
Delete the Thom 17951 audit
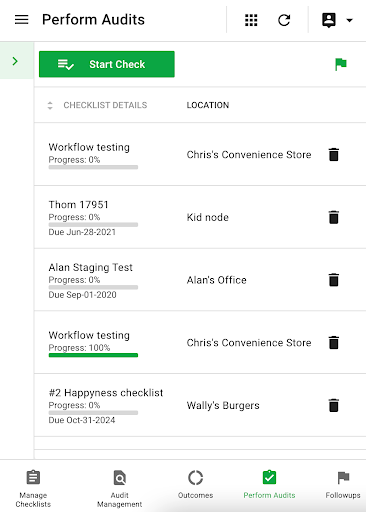click(x=334, y=217)
